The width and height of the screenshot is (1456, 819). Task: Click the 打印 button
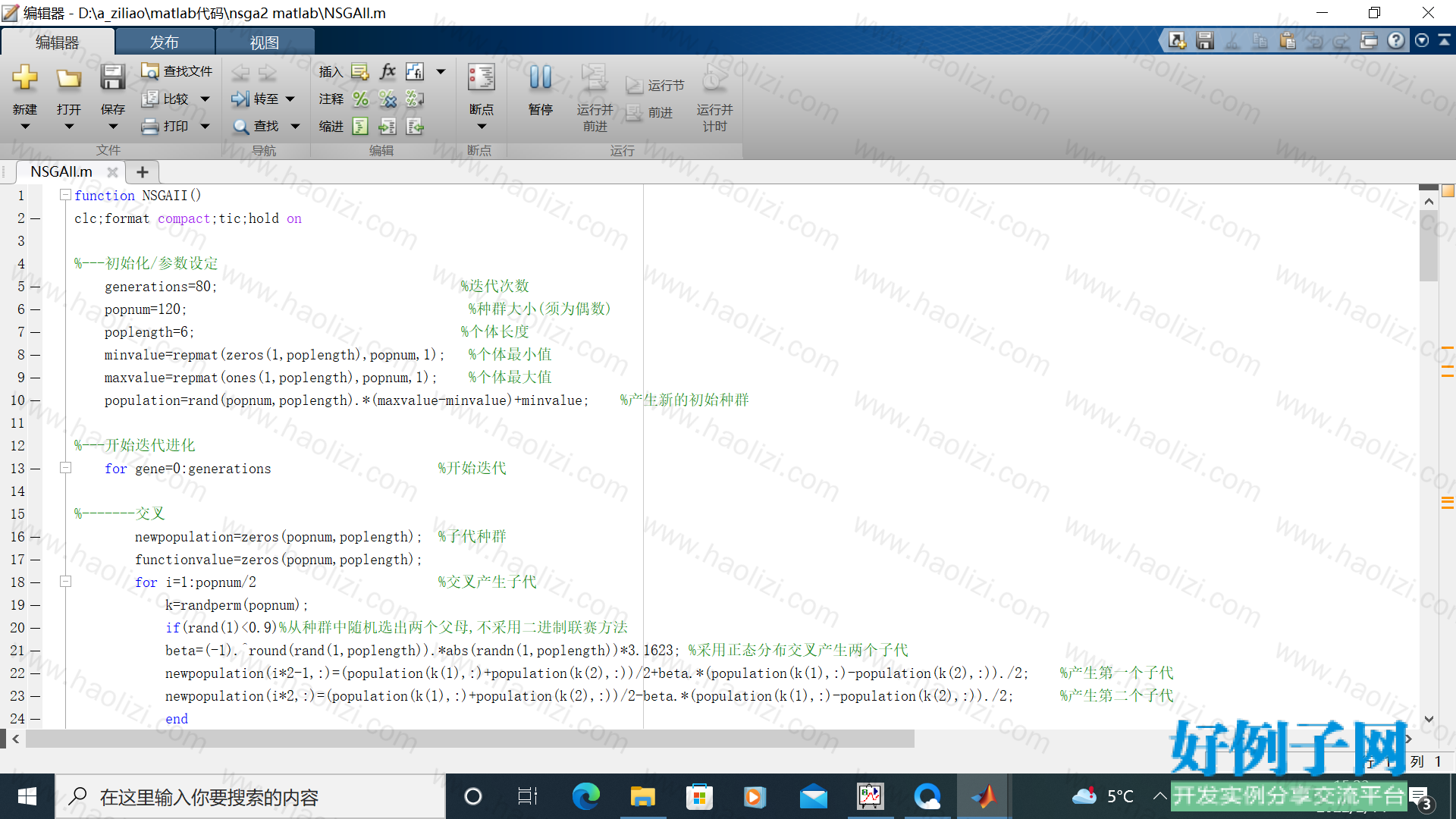point(165,126)
